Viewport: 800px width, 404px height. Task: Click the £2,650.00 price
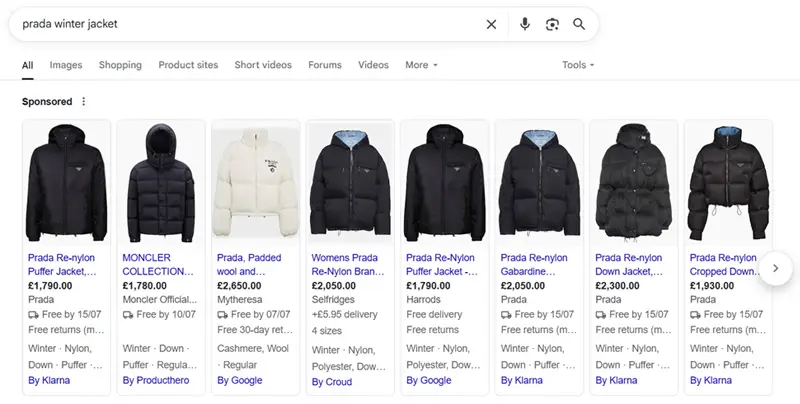[239, 286]
